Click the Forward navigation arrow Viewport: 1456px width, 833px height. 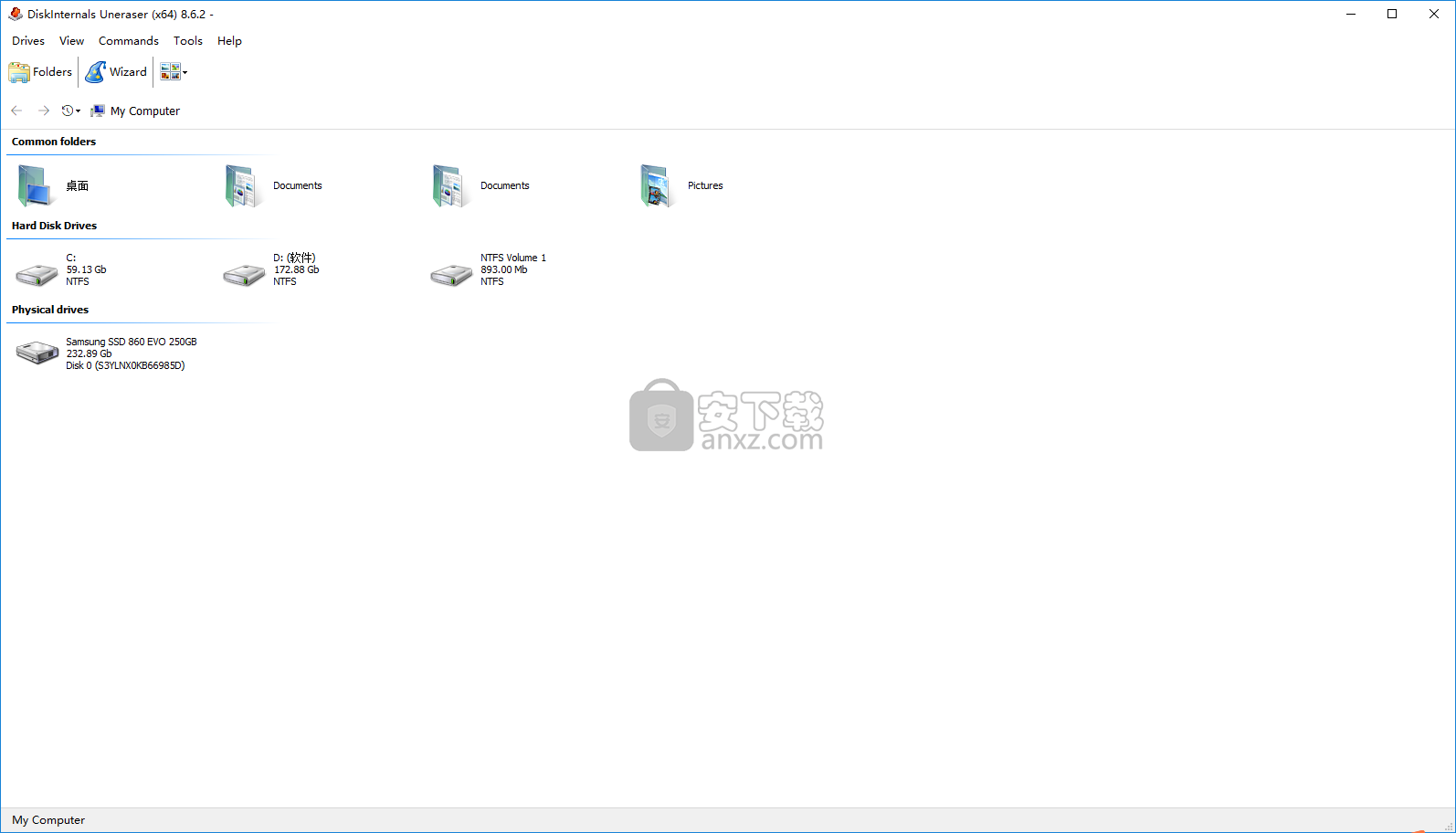coord(43,111)
